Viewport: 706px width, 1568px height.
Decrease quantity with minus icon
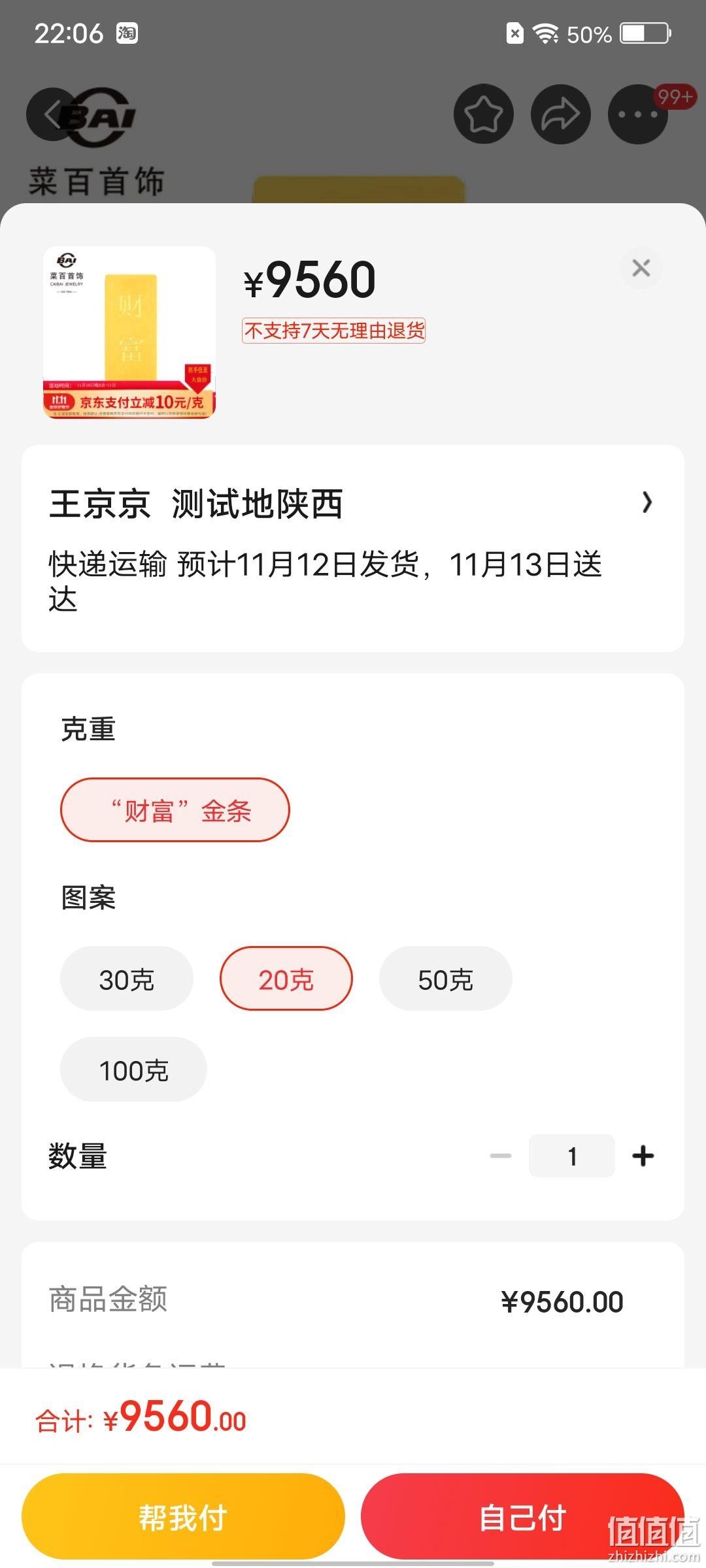[501, 1156]
